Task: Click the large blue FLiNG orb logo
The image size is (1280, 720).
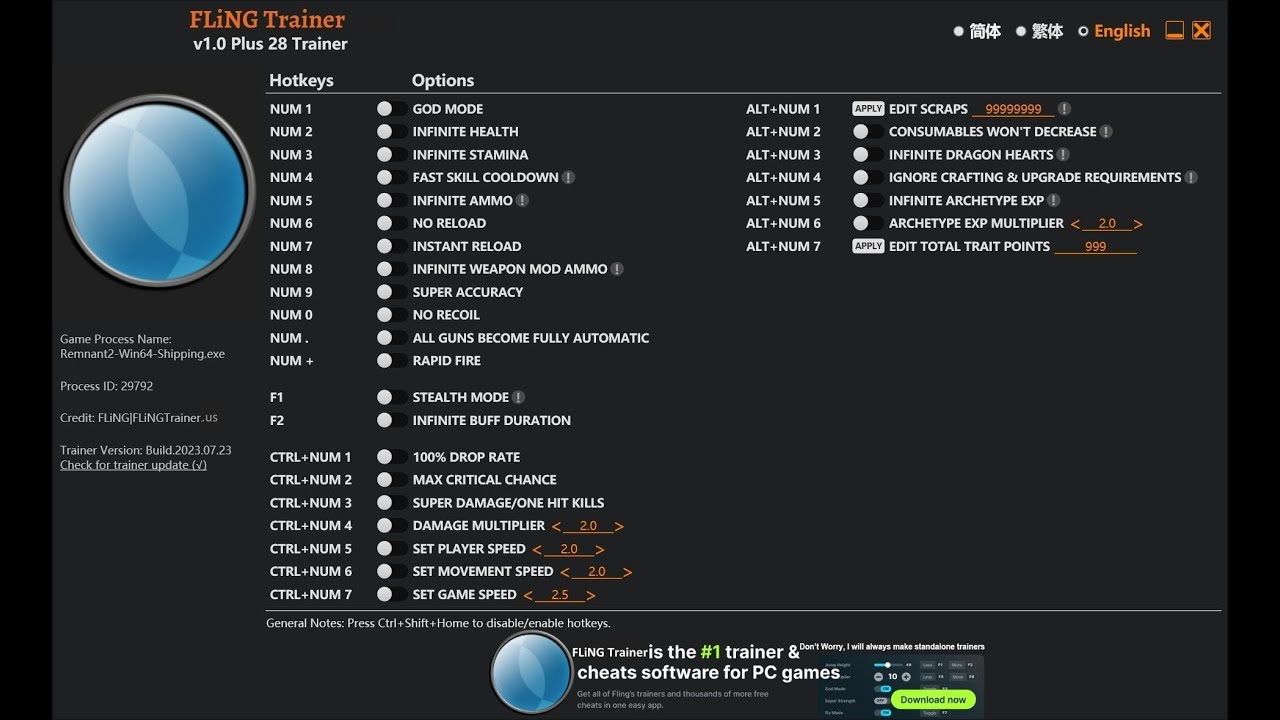Action: (158, 192)
